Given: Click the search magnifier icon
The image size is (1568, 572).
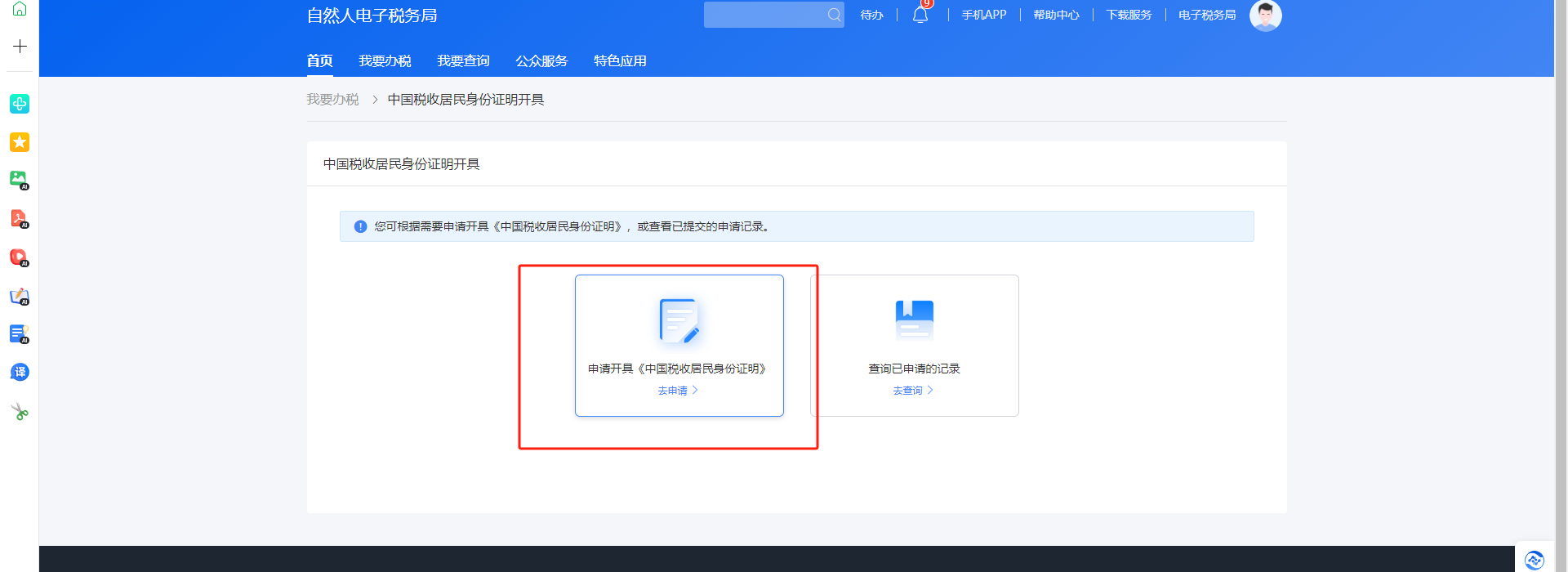Looking at the screenshot, I should point(834,15).
